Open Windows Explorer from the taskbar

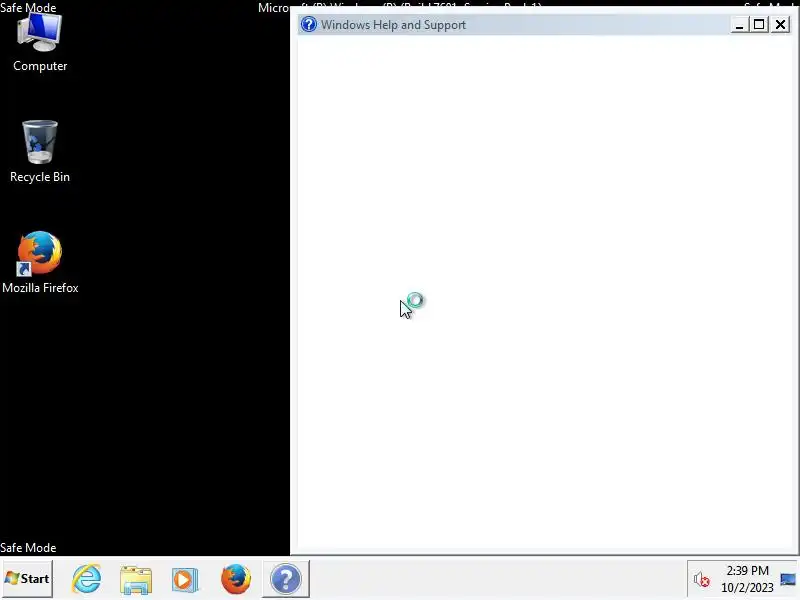(x=136, y=580)
